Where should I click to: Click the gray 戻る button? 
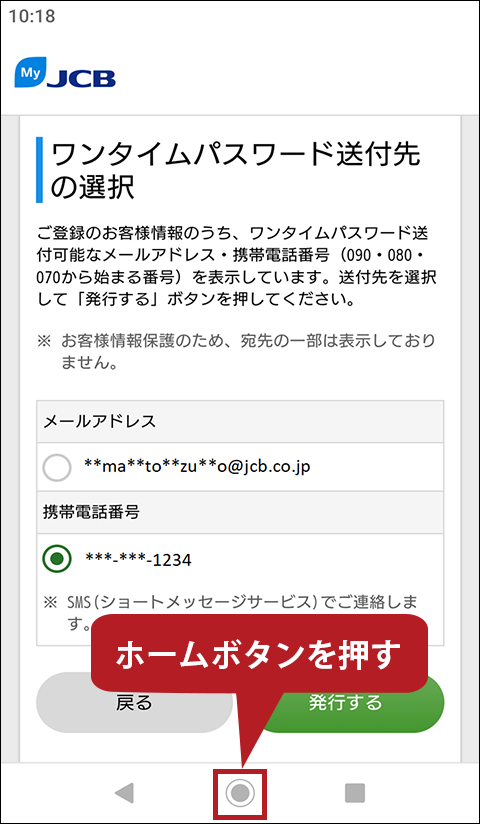134,702
